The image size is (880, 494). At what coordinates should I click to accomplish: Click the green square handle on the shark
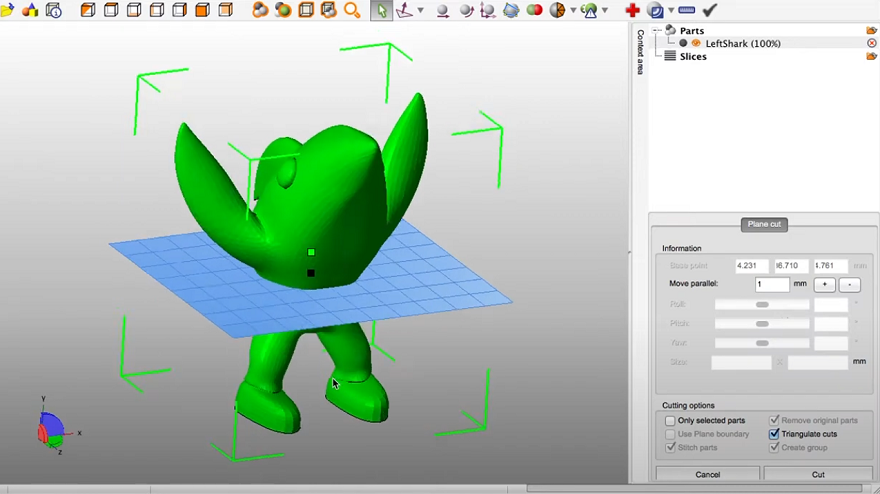311,252
